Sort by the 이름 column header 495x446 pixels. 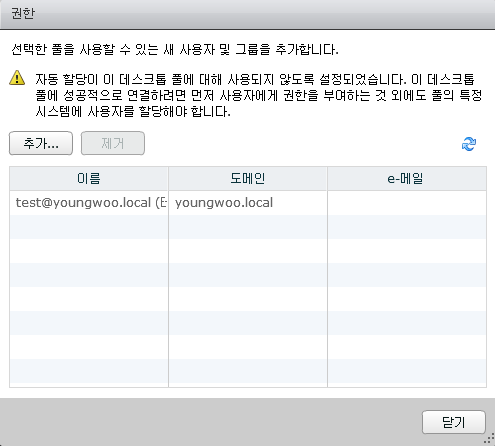89,179
